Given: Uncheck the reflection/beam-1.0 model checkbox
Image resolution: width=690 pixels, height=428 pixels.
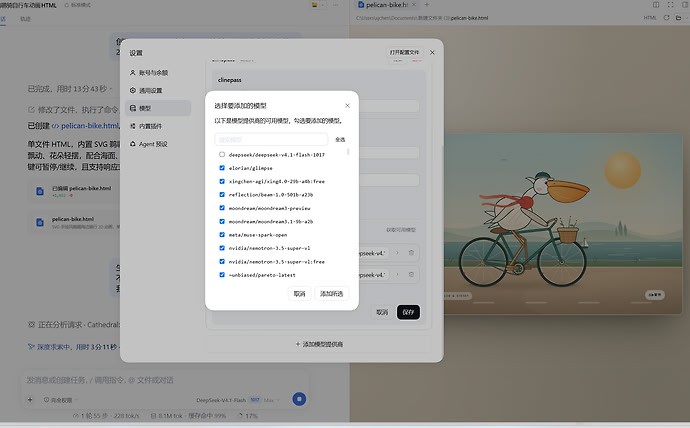Looking at the screenshot, I should 222,194.
